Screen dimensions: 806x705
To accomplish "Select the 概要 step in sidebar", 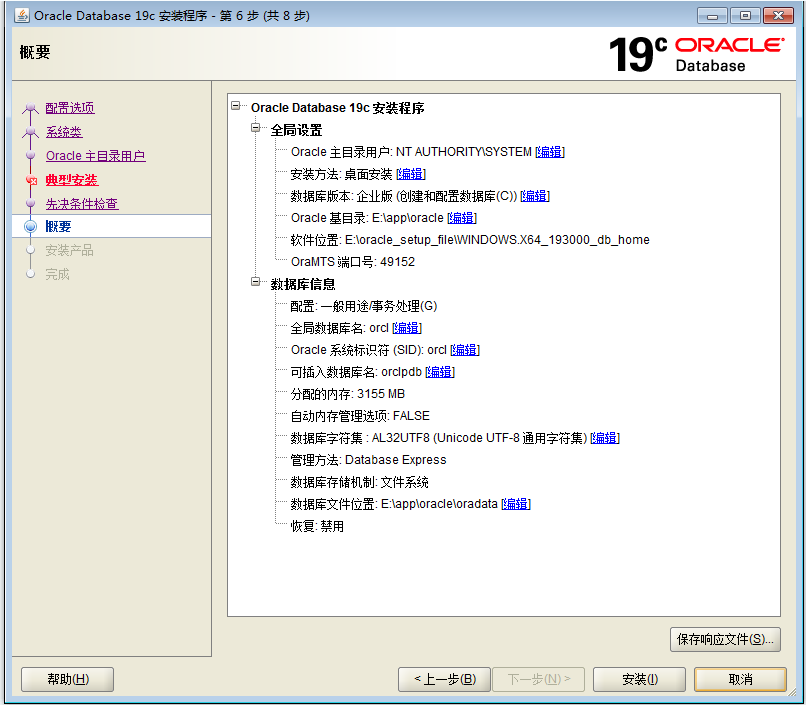I will pyautogui.click(x=58, y=227).
